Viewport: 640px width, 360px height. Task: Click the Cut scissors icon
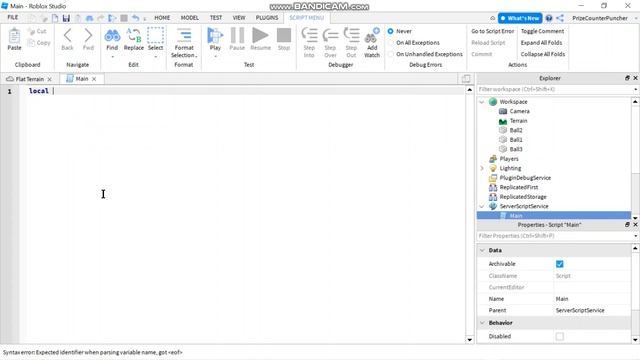tap(31, 31)
